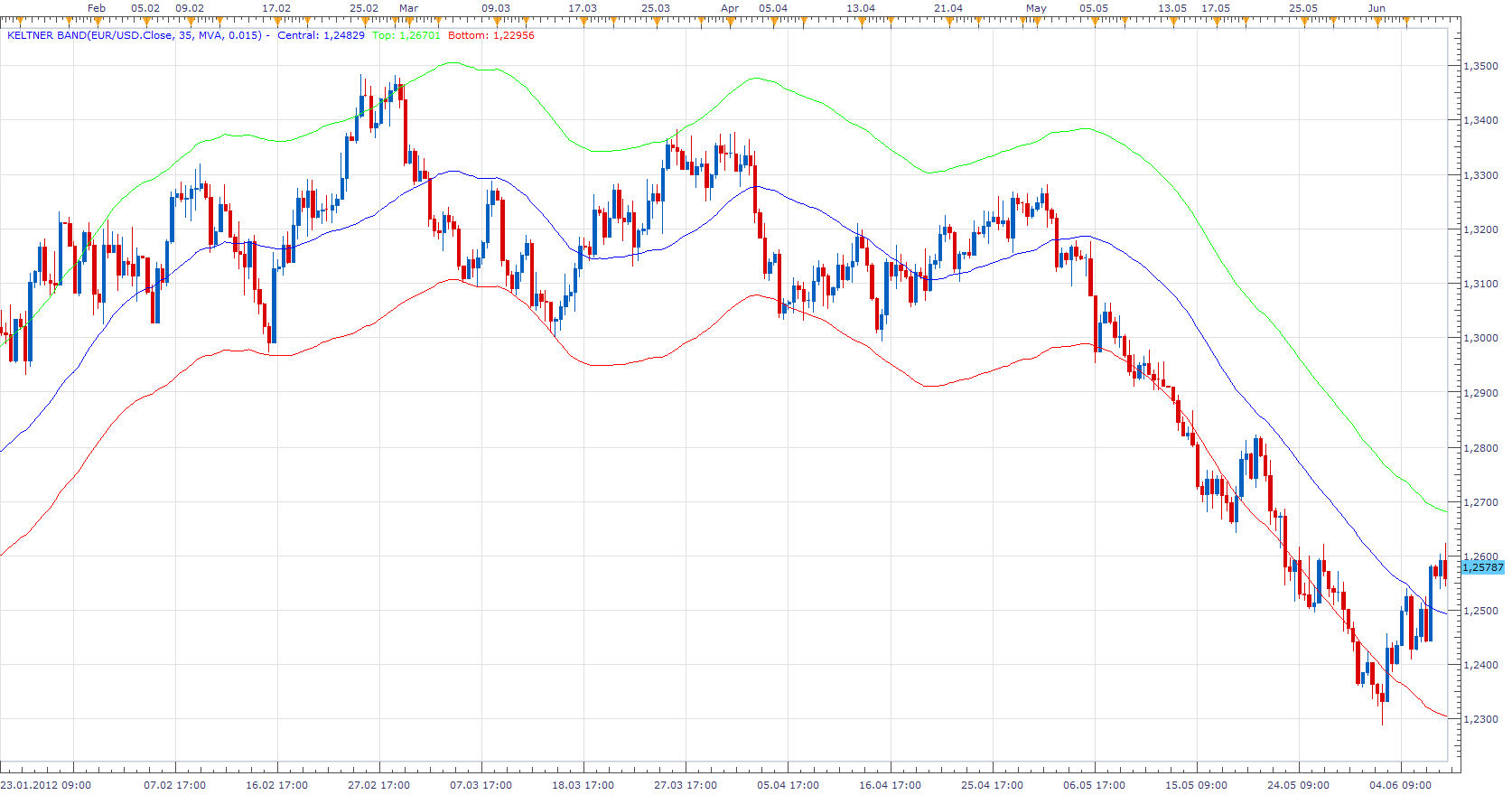Image resolution: width=1512 pixels, height=795 pixels.
Task: Click the 1,3000 price axis label
Action: point(1481,338)
